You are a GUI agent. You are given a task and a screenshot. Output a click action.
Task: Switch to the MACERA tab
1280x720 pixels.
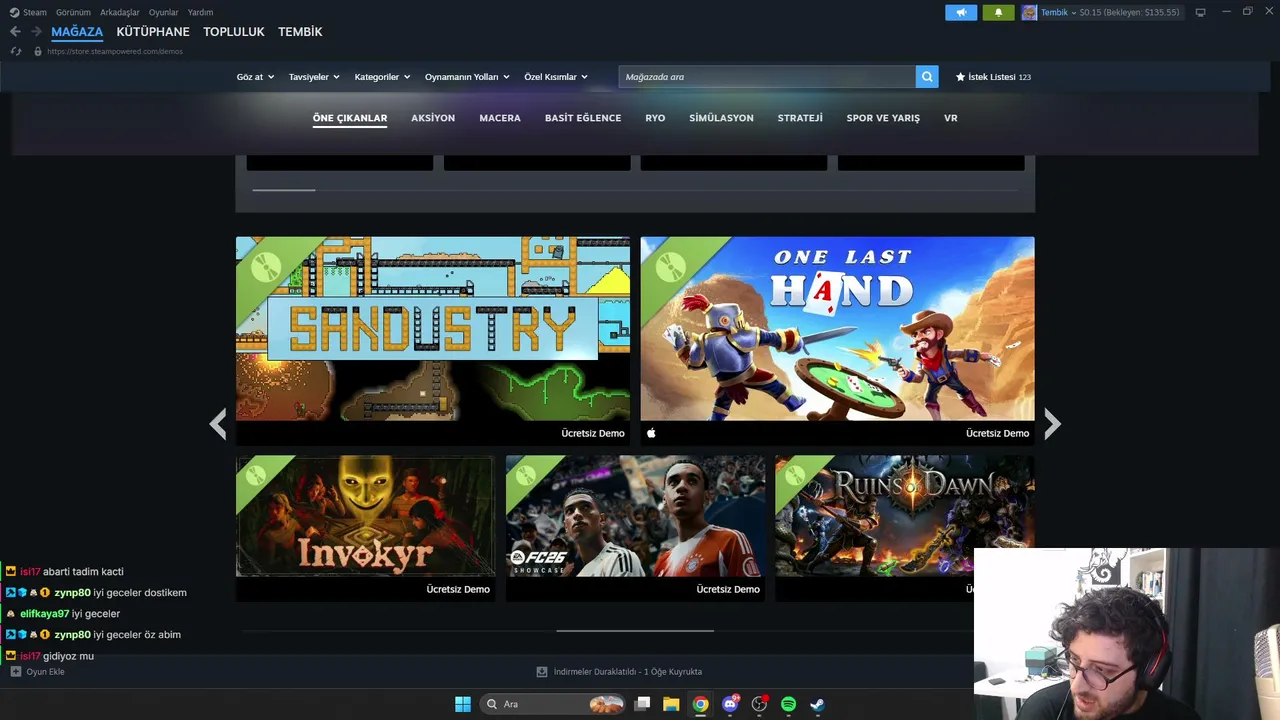point(500,118)
